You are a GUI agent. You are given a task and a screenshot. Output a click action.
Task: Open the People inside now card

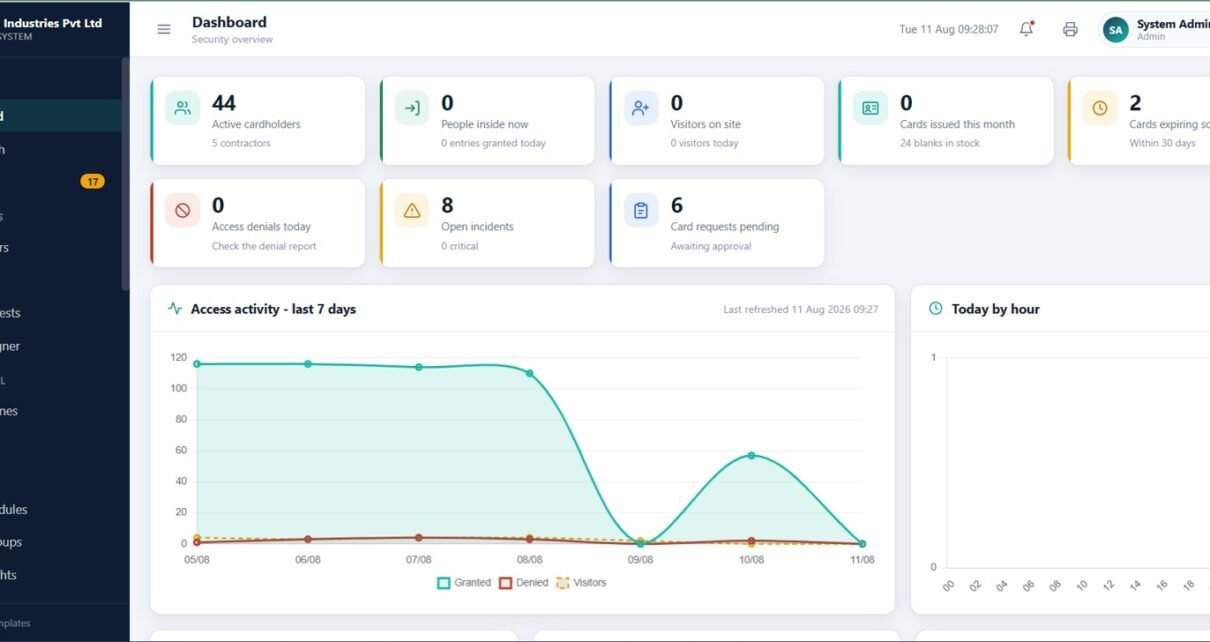coord(487,121)
